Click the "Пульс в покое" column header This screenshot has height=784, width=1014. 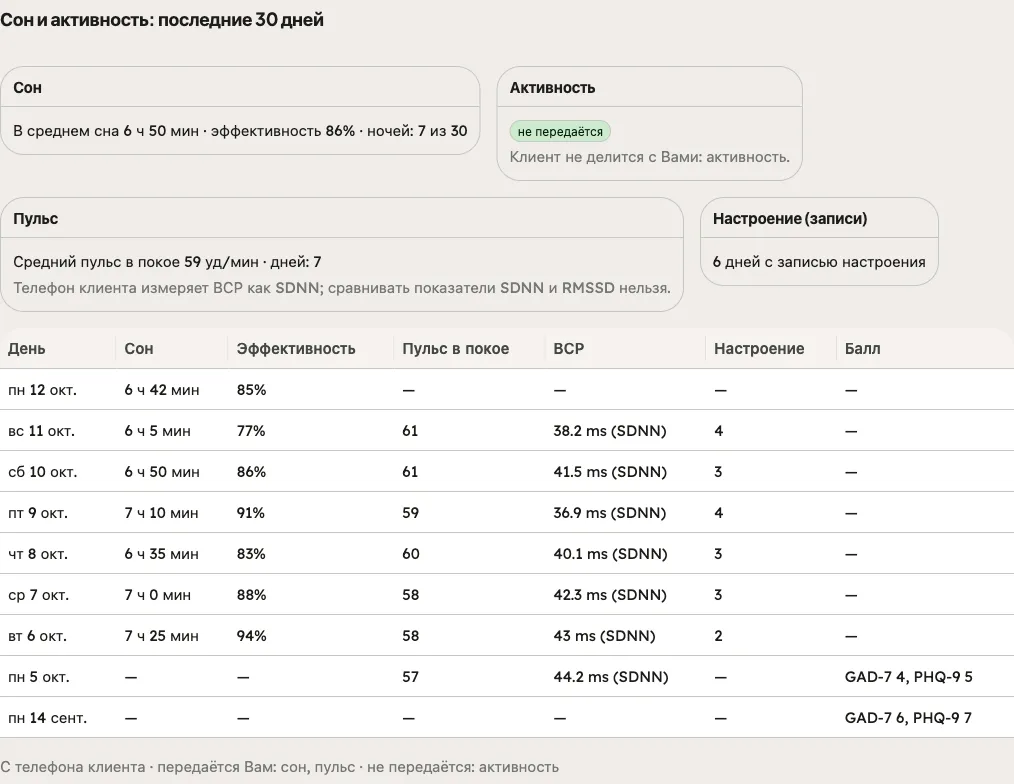(x=455, y=349)
